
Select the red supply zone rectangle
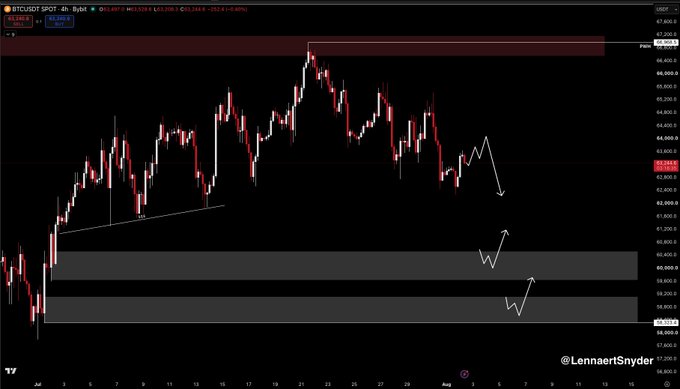(x=302, y=46)
